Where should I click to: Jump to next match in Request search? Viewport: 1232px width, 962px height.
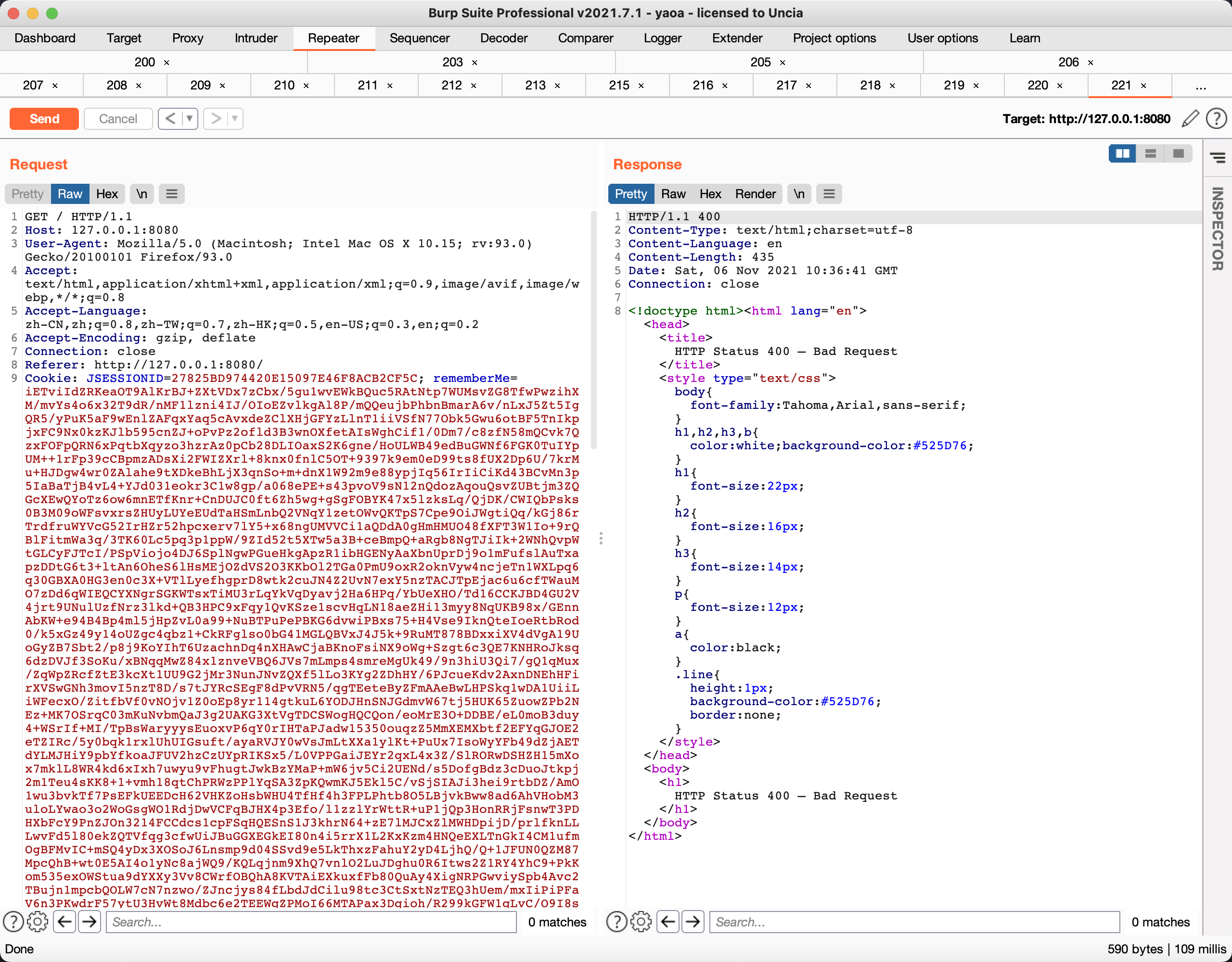coord(90,922)
